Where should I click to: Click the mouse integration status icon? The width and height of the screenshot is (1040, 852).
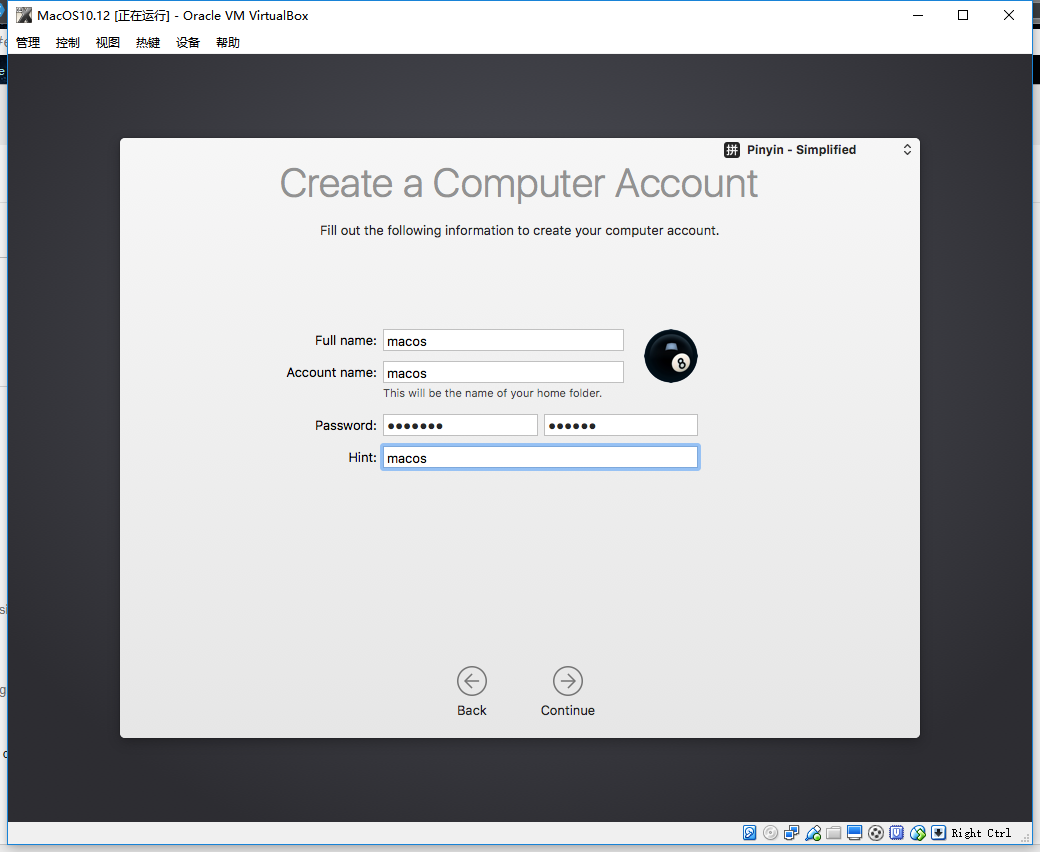918,833
